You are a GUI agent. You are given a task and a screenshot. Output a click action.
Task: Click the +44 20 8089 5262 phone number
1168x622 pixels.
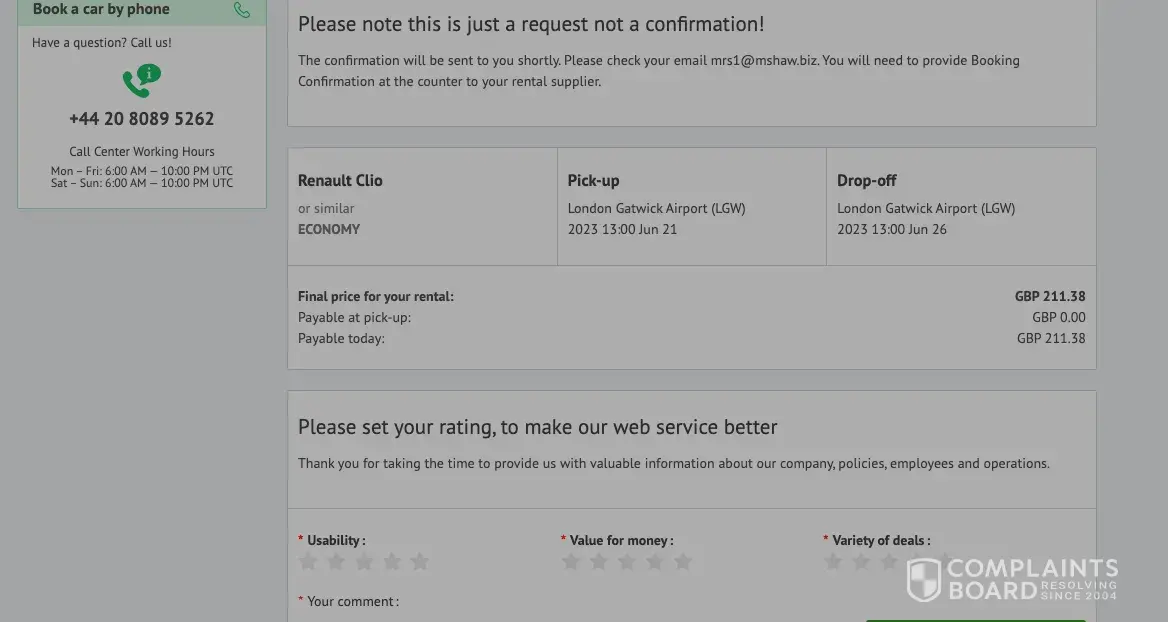tap(141, 119)
